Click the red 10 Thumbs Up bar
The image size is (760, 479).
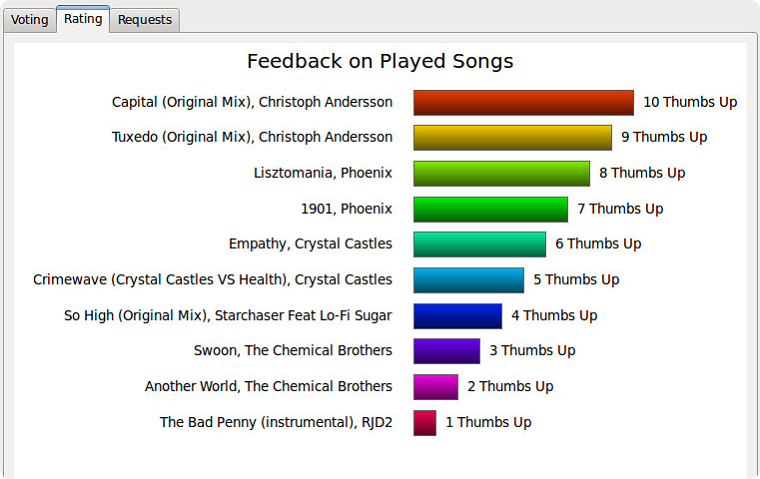(523, 102)
